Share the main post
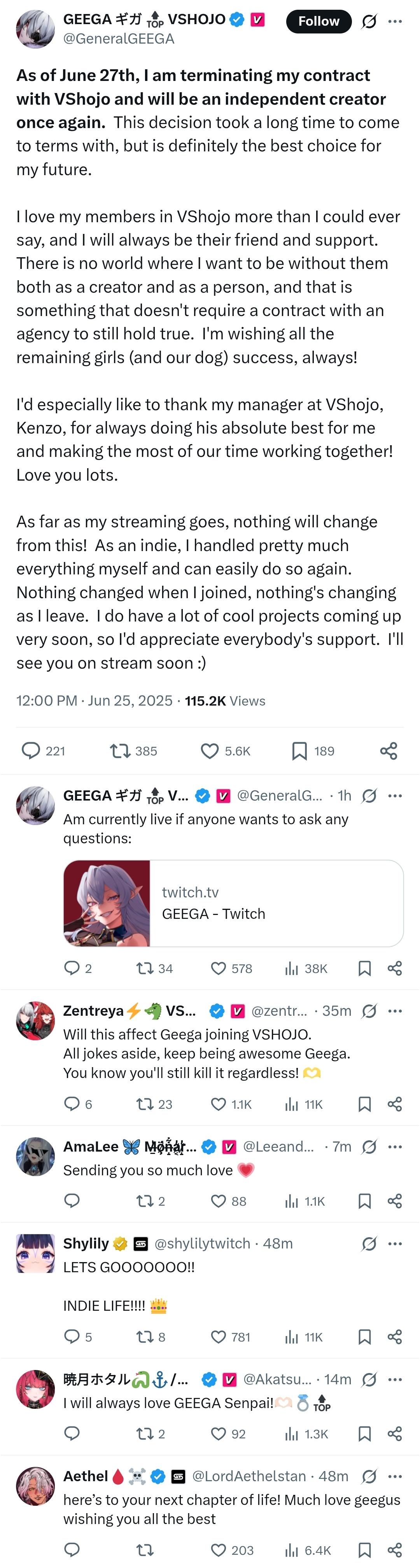This screenshot has height=1568, width=420. click(388, 751)
